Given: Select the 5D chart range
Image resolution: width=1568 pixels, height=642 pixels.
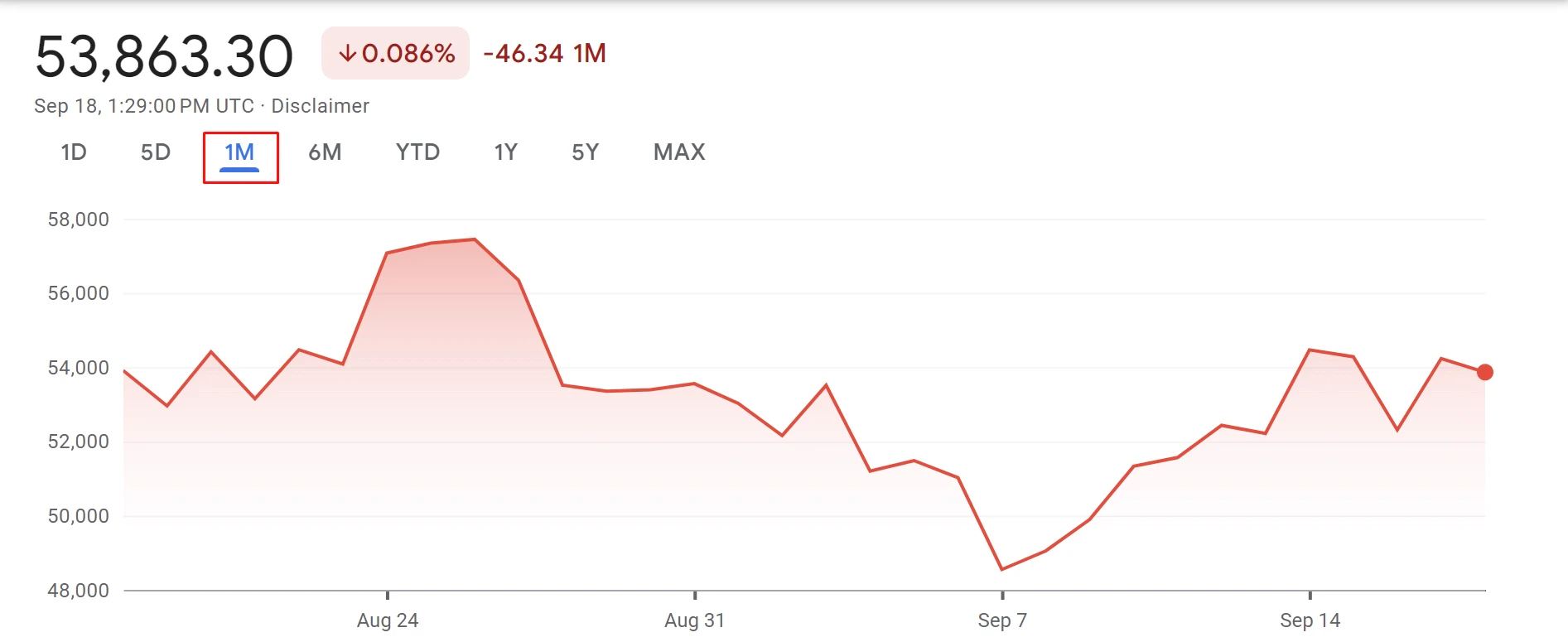Looking at the screenshot, I should 155,152.
